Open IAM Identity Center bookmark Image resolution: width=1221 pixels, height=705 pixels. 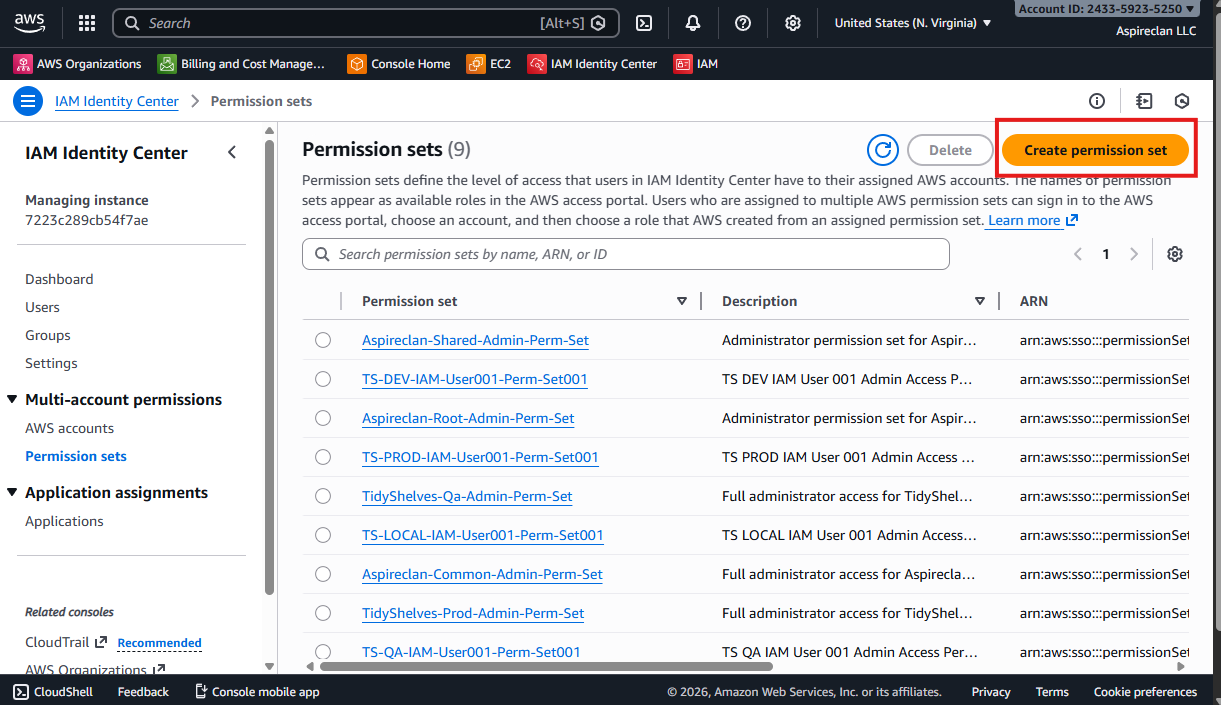tap(592, 64)
